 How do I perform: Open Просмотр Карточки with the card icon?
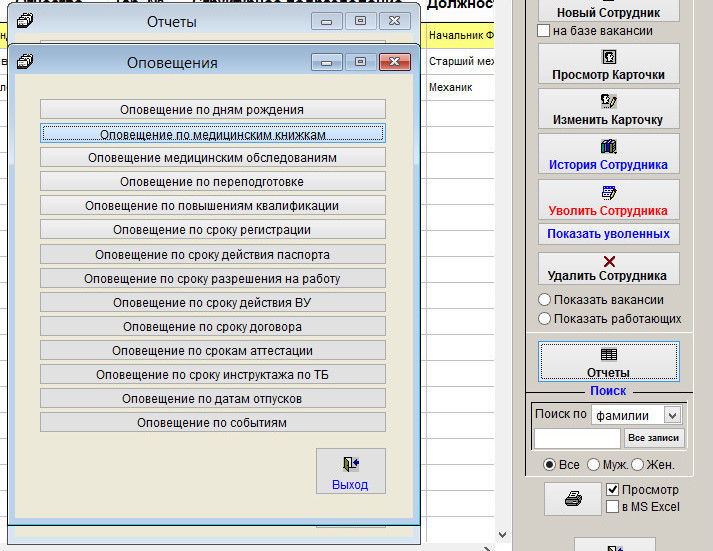coord(608,57)
